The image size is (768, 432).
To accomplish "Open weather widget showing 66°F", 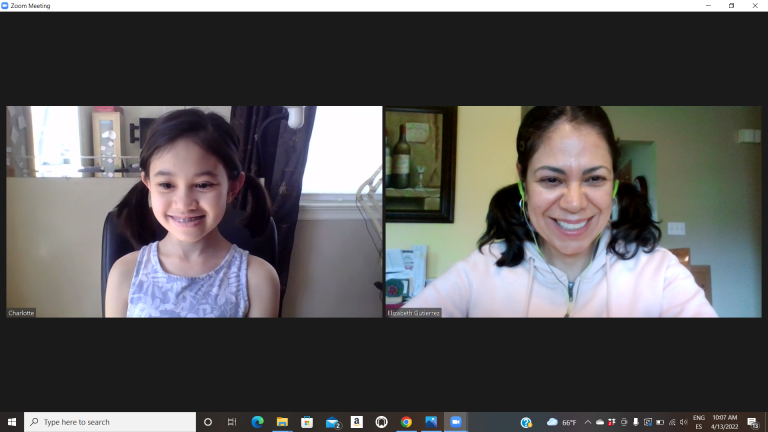I will pos(561,422).
